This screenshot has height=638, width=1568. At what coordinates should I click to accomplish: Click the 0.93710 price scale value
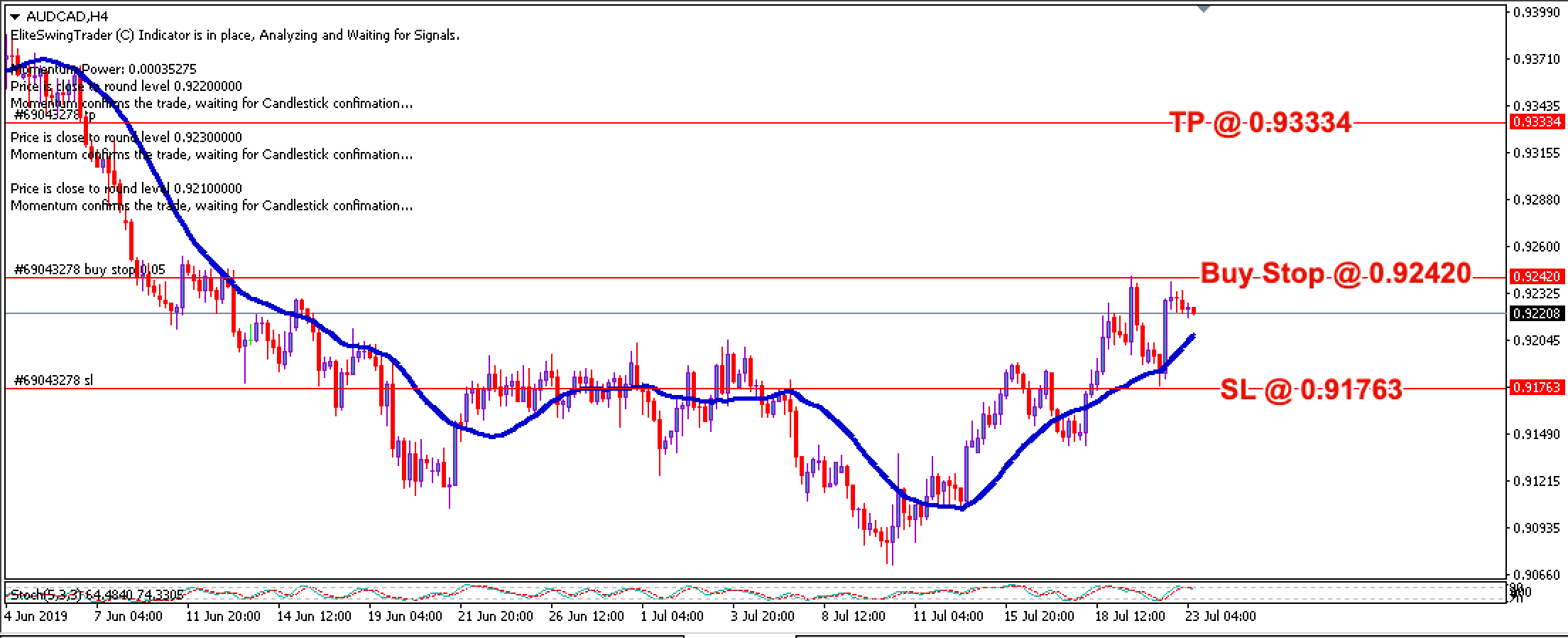click(1535, 60)
